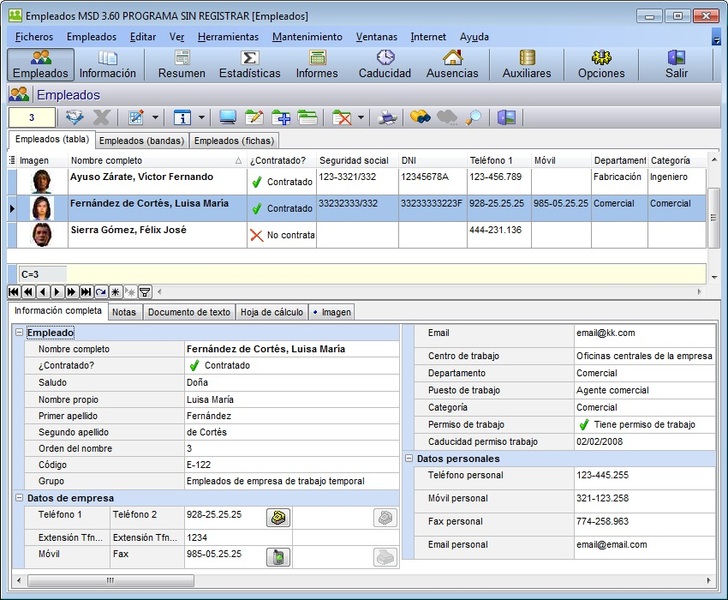
Task: Open the Hoja de cálculo tab
Action: click(272, 312)
